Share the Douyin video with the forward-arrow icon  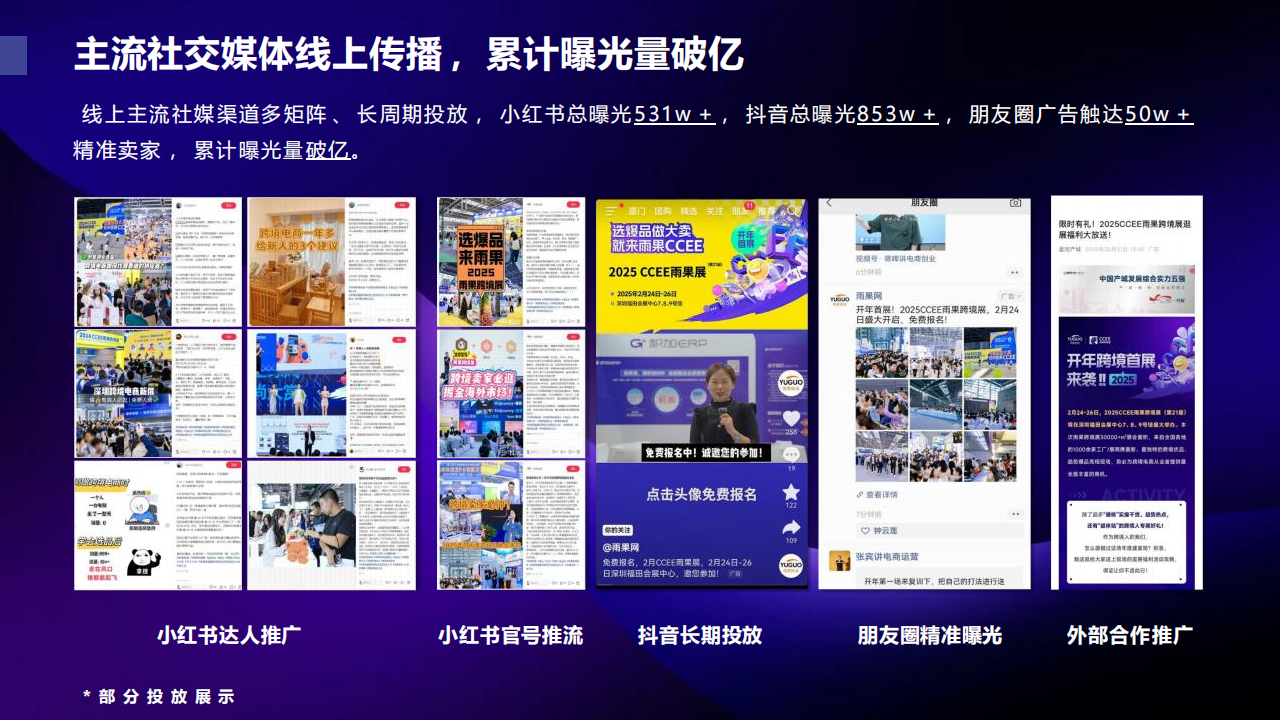(x=792, y=526)
